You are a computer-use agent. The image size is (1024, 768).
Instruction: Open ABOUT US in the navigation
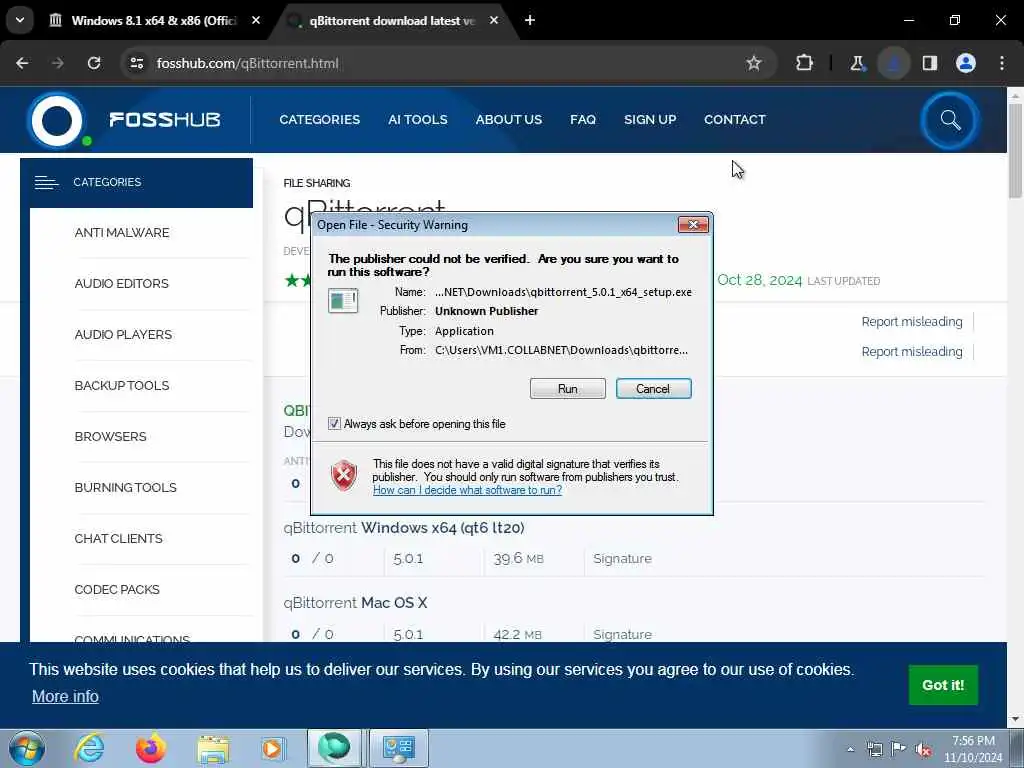509,120
